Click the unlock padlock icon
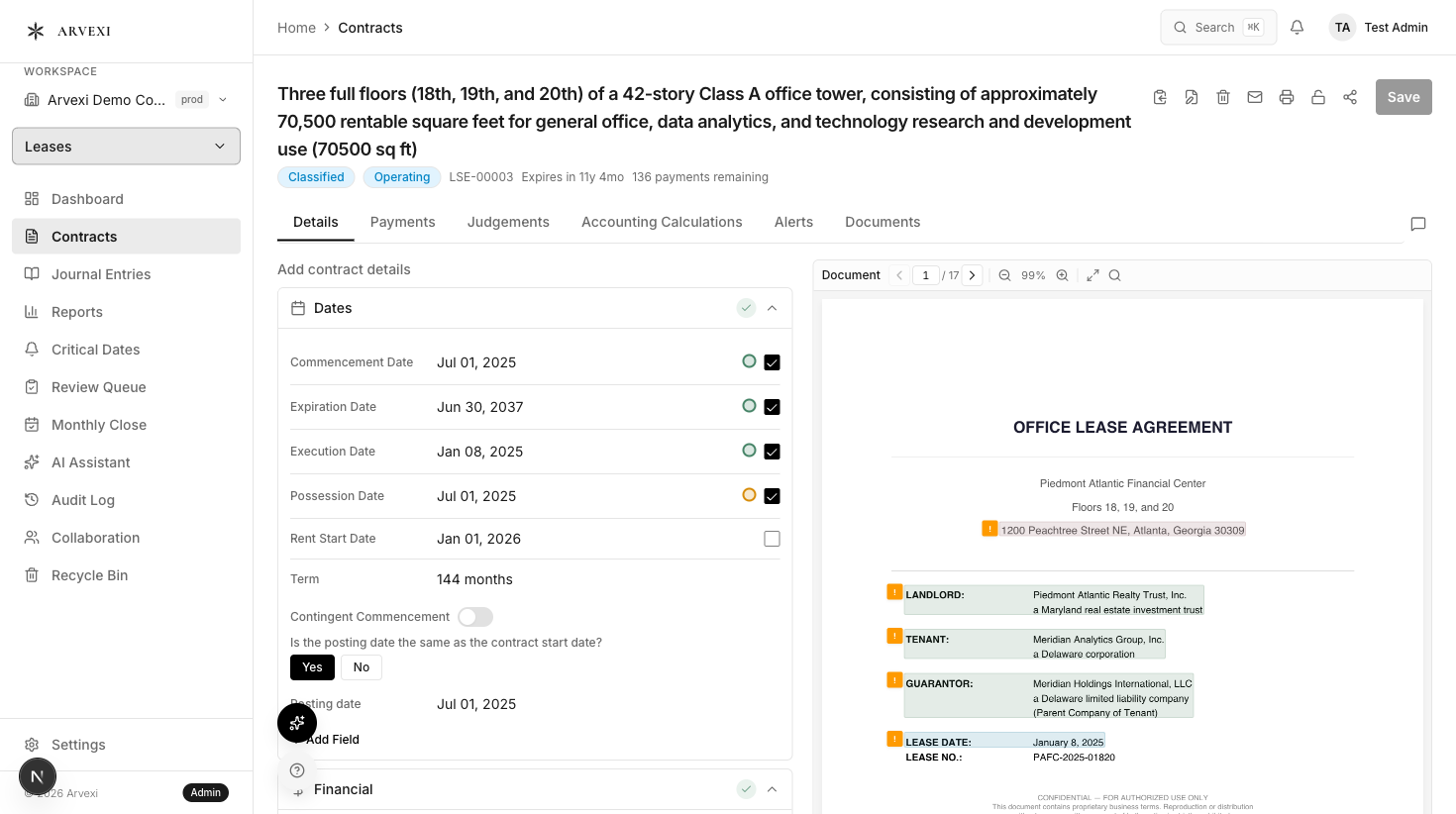The height and width of the screenshot is (814, 1456). point(1318,97)
